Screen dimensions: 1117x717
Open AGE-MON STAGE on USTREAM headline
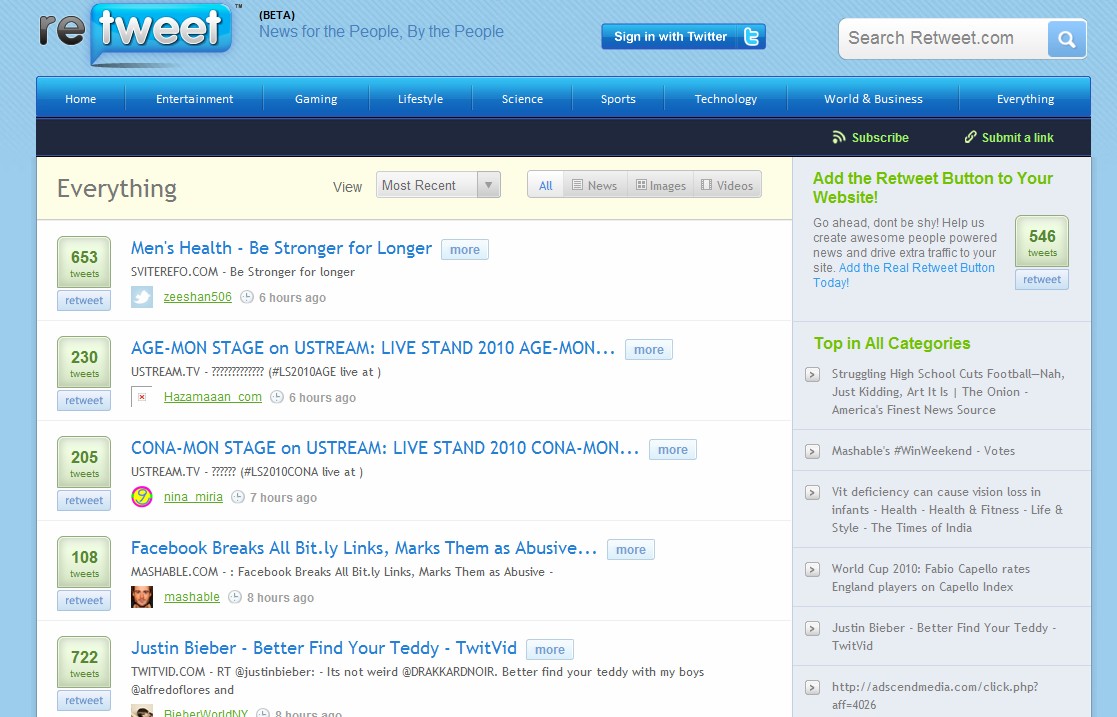(373, 348)
